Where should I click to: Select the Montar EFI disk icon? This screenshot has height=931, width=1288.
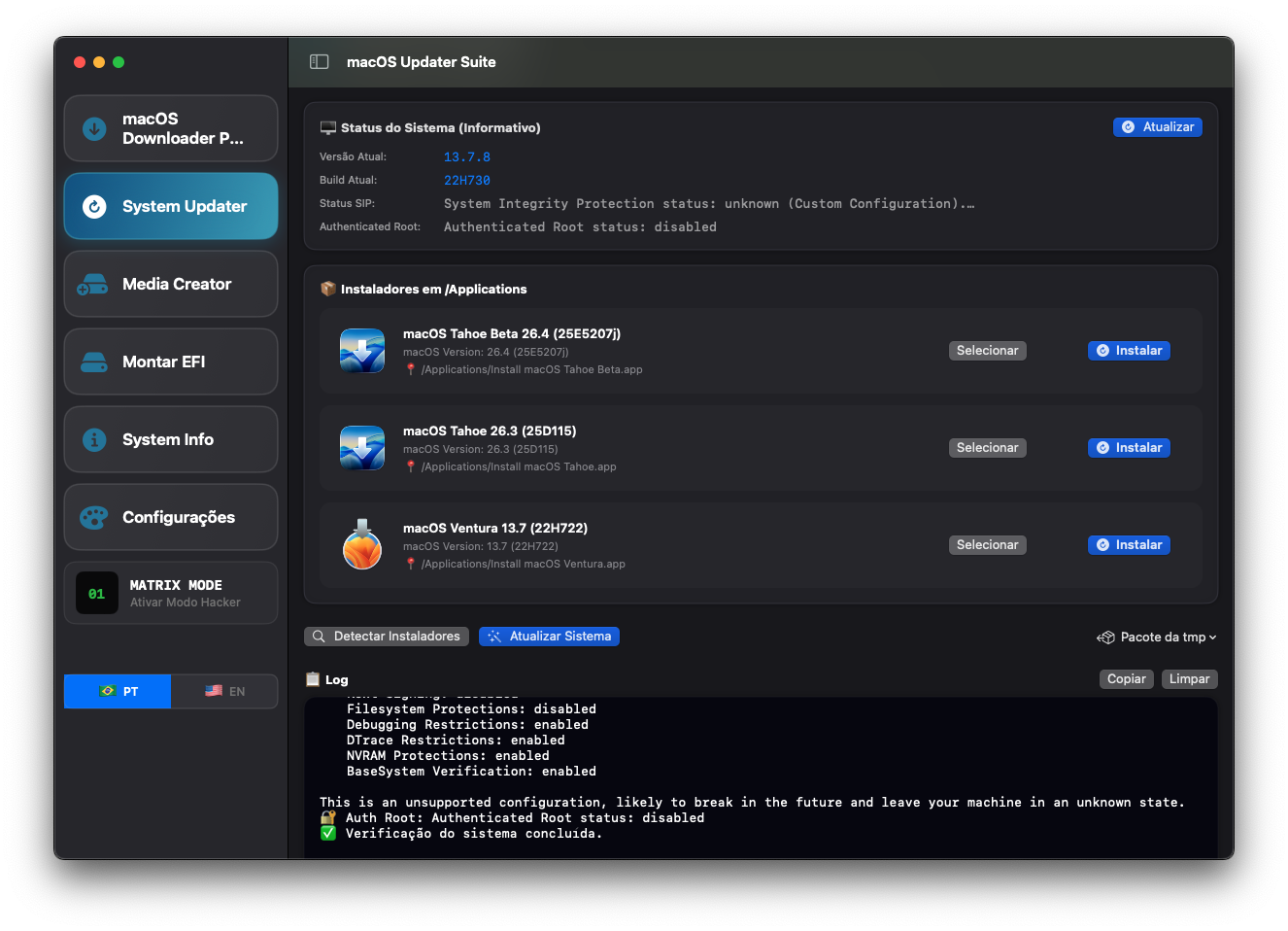92,362
